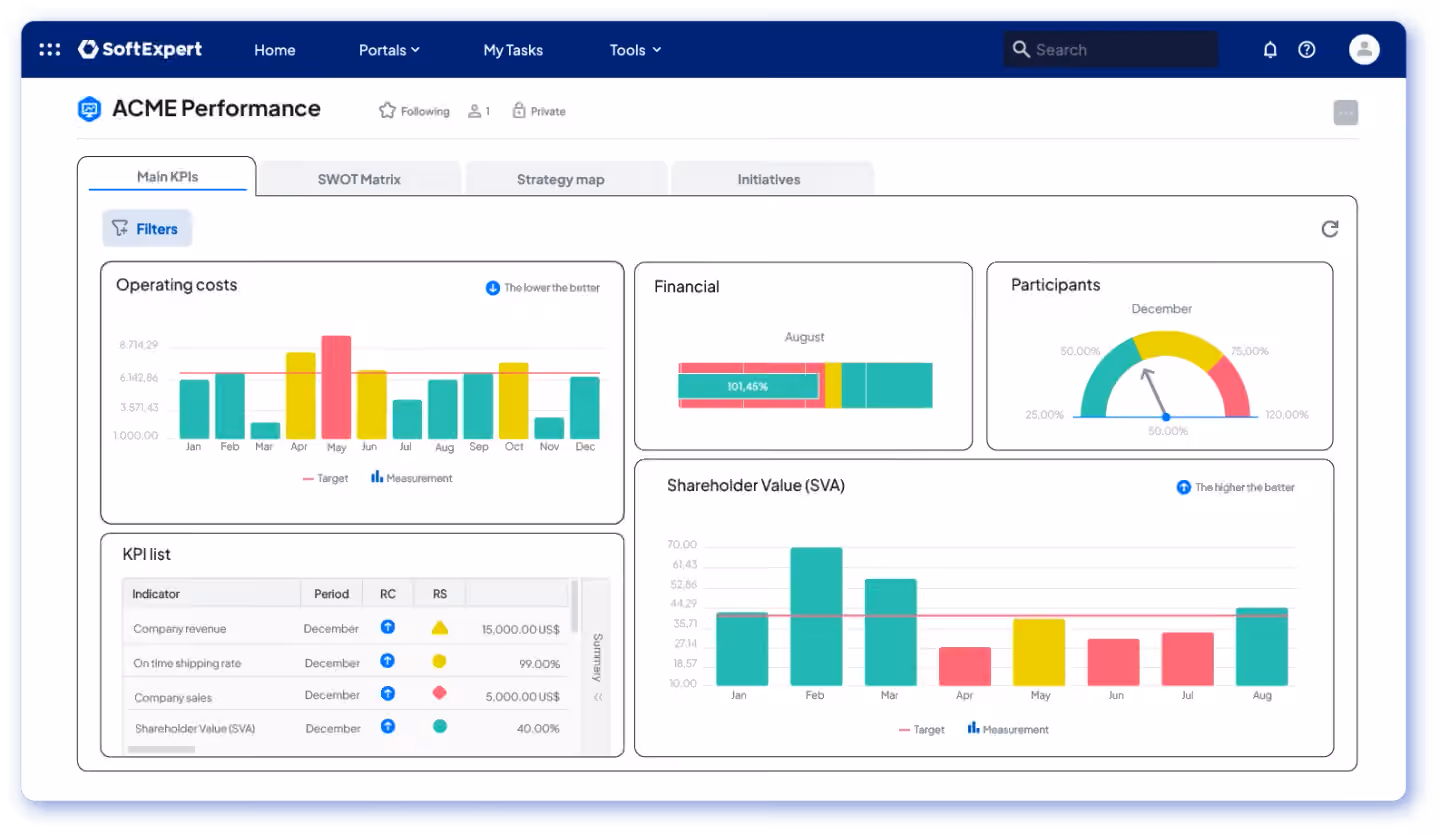Toggle the Following star
The height and width of the screenshot is (835, 1440).
pyautogui.click(x=387, y=110)
